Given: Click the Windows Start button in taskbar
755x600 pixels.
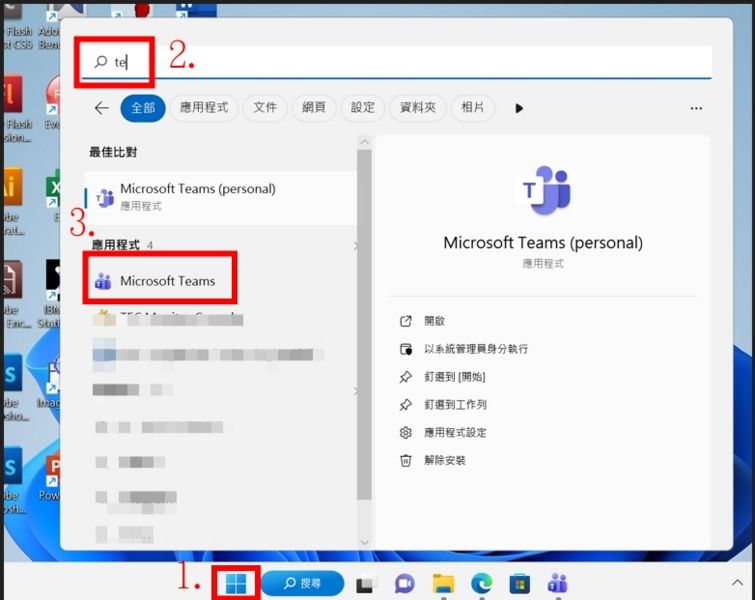Looking at the screenshot, I should pos(236,583).
